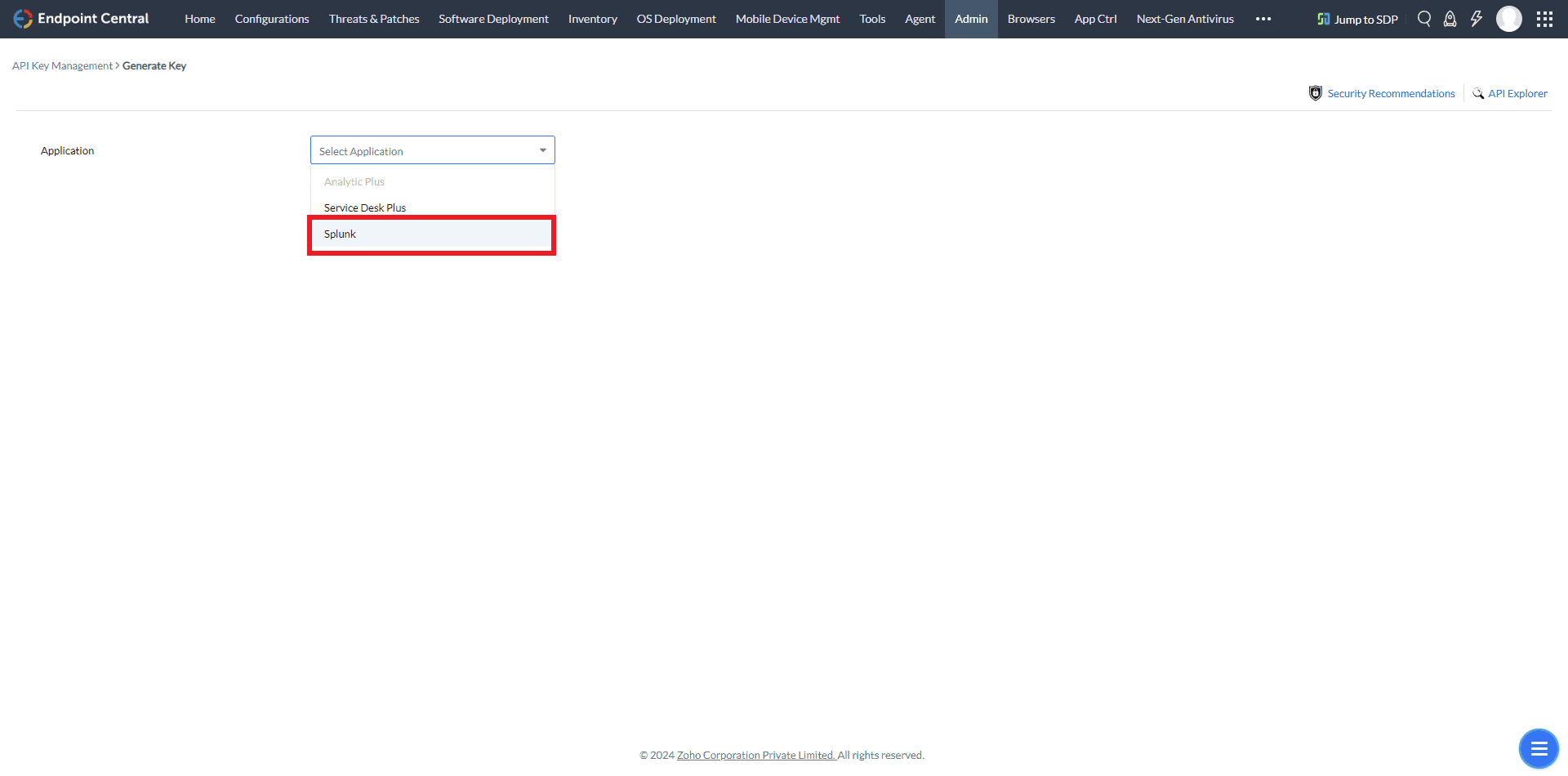
Task: Click the Jump to SDP link
Action: tap(1366, 20)
